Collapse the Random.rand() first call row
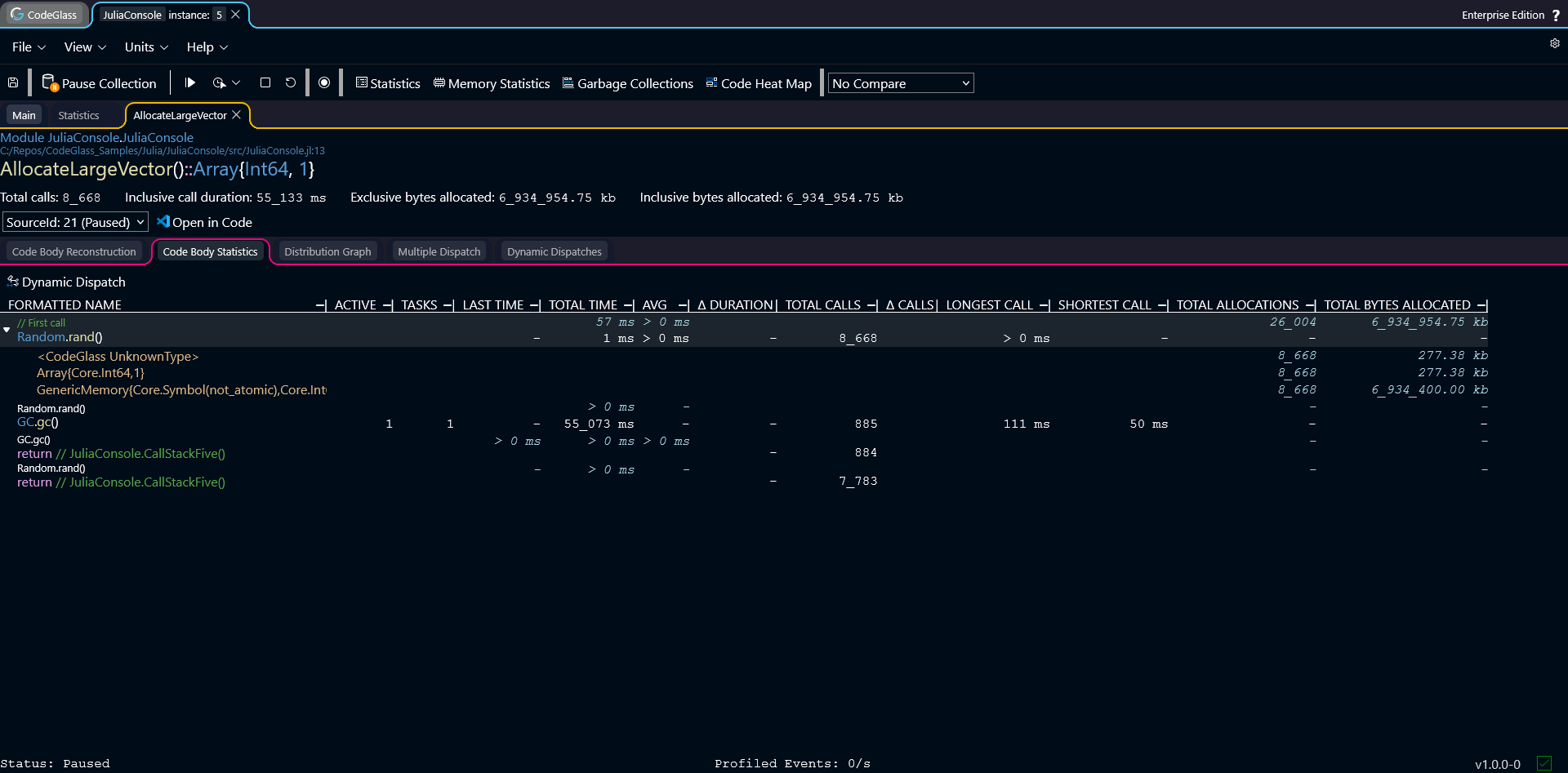This screenshot has height=773, width=1568. (7, 330)
